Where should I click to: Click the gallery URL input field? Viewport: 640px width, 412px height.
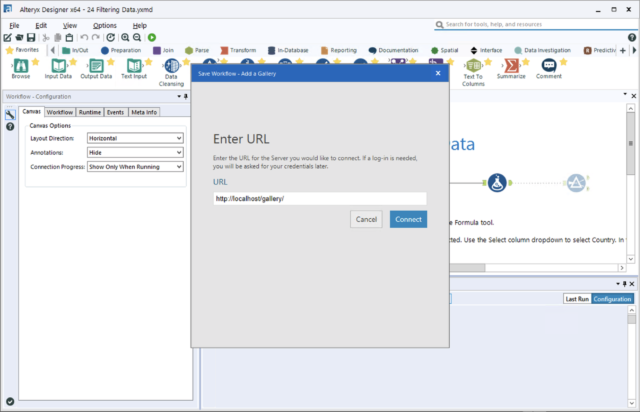pyautogui.click(x=320, y=199)
